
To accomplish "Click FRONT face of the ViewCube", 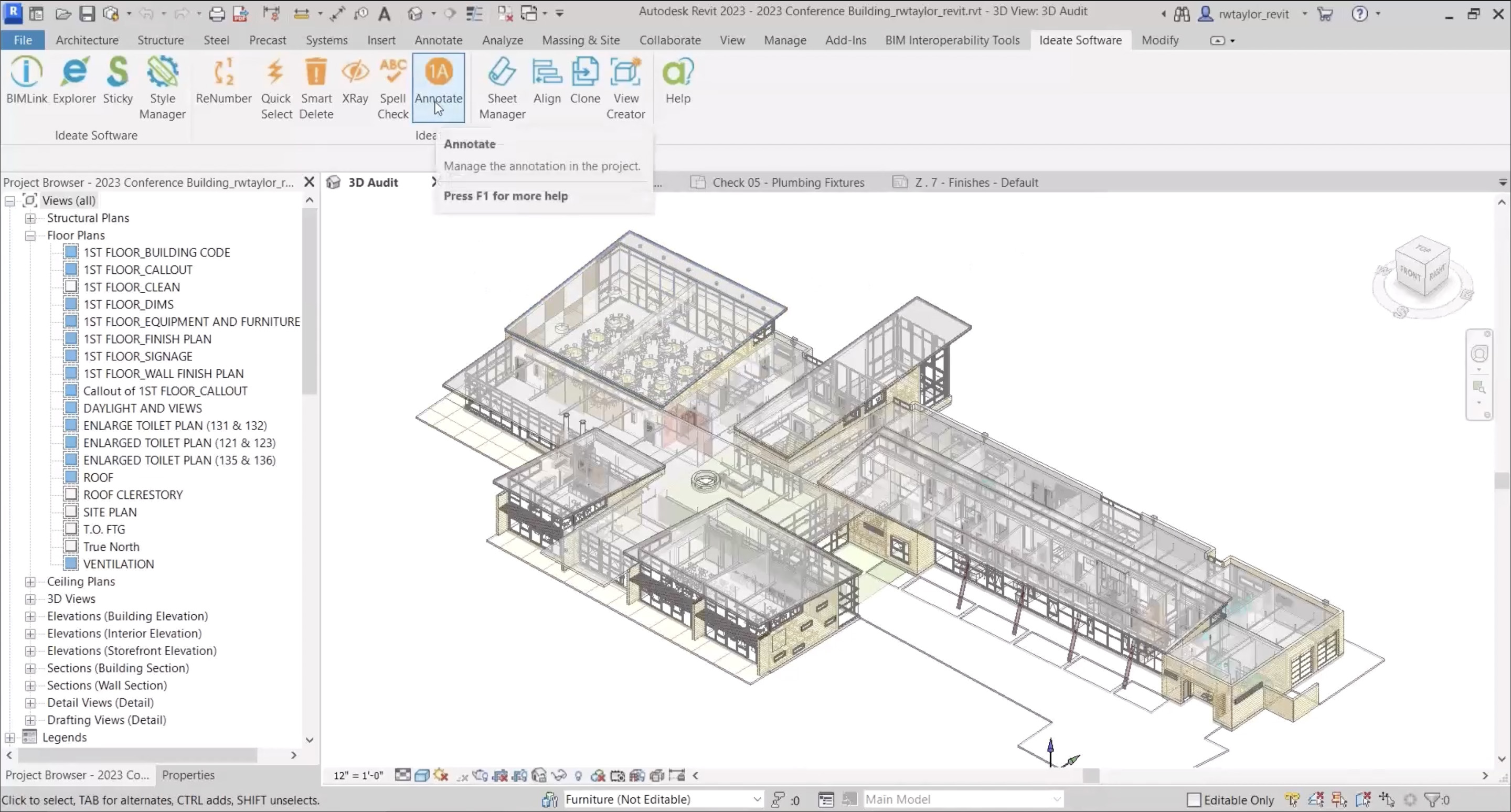I will point(1410,273).
